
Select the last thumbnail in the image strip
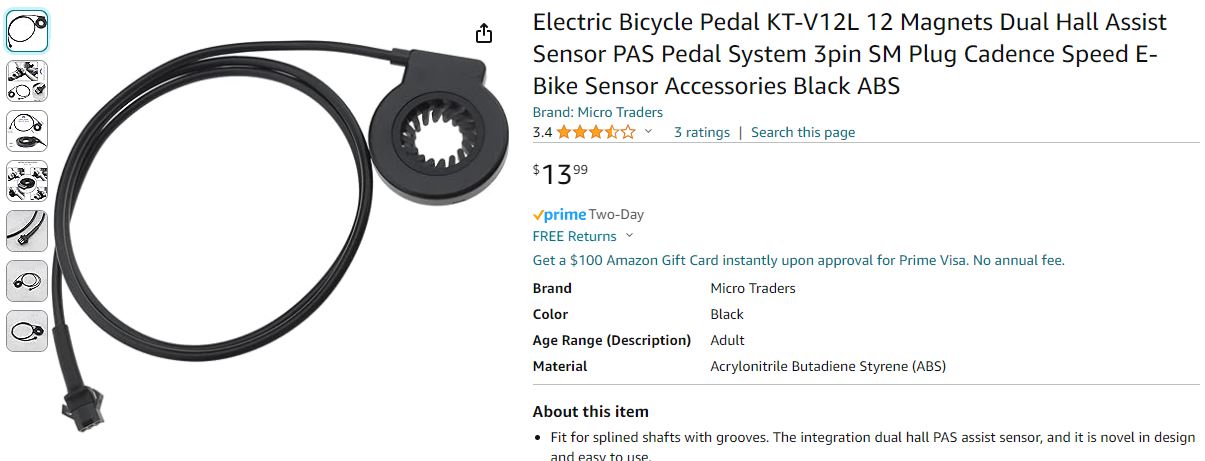pos(27,331)
